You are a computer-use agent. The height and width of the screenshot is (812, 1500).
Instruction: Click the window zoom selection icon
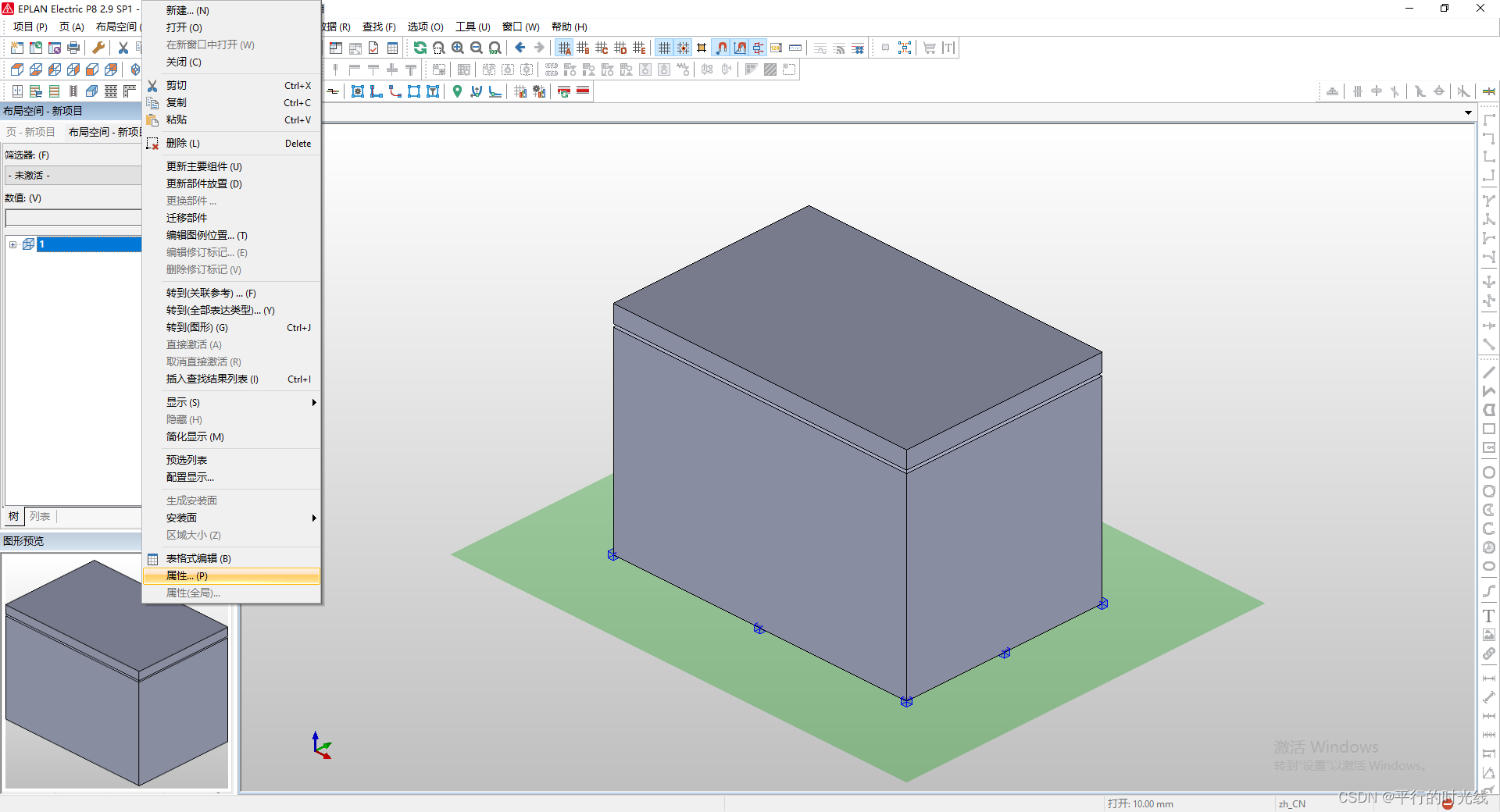439,48
